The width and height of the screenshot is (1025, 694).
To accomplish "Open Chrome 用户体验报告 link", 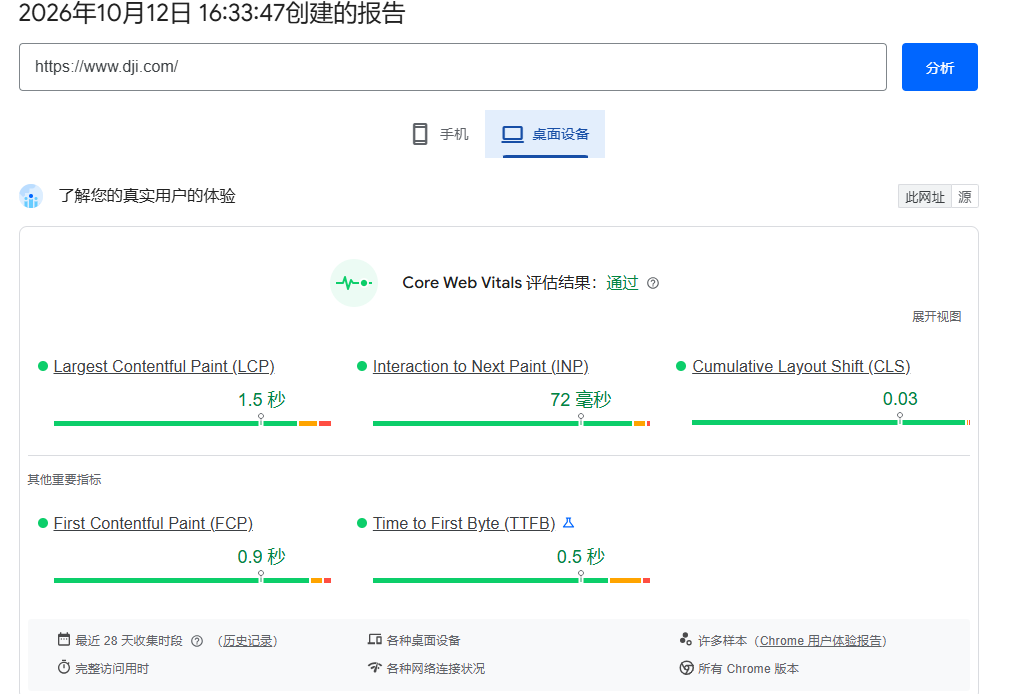I will coord(820,641).
